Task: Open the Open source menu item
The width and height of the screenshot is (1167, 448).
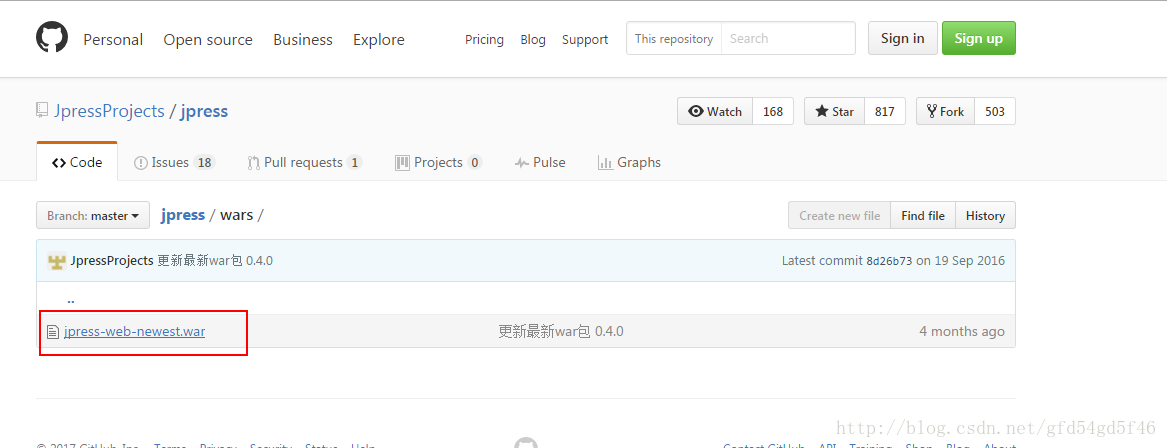Action: tap(208, 39)
